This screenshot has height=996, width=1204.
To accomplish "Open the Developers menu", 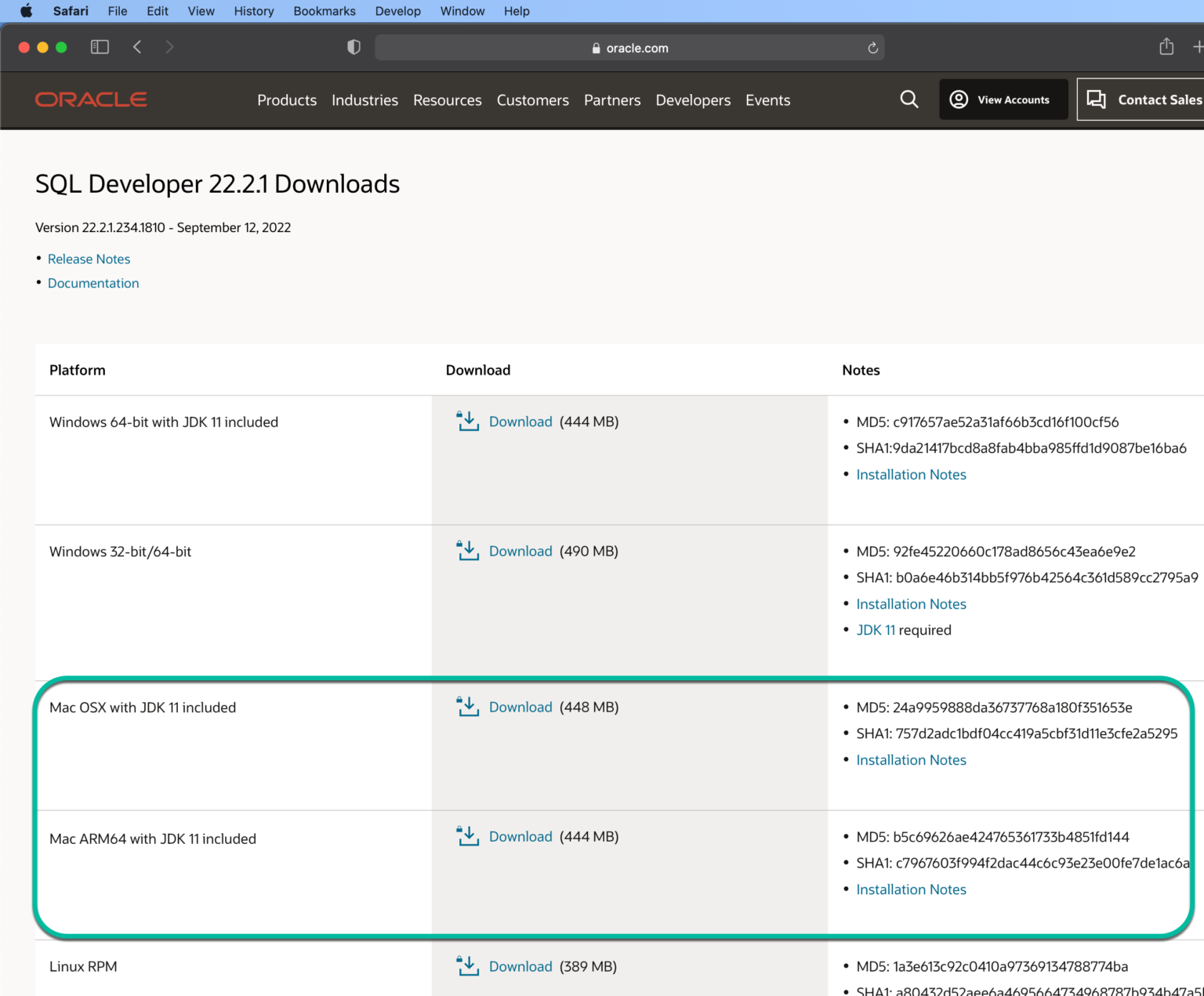I will pyautogui.click(x=693, y=100).
